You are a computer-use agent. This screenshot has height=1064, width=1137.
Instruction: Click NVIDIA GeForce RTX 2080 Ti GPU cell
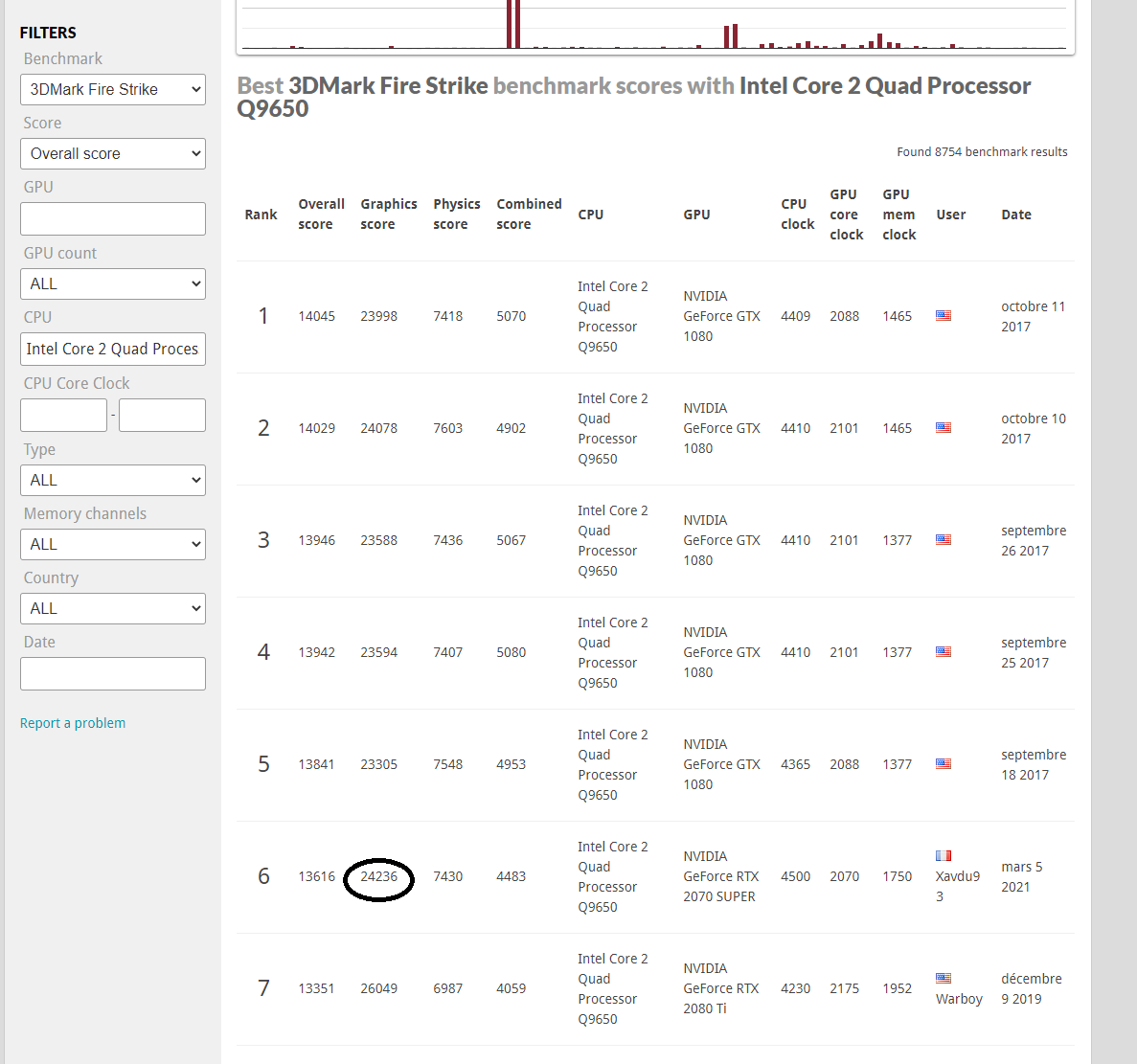(x=720, y=988)
